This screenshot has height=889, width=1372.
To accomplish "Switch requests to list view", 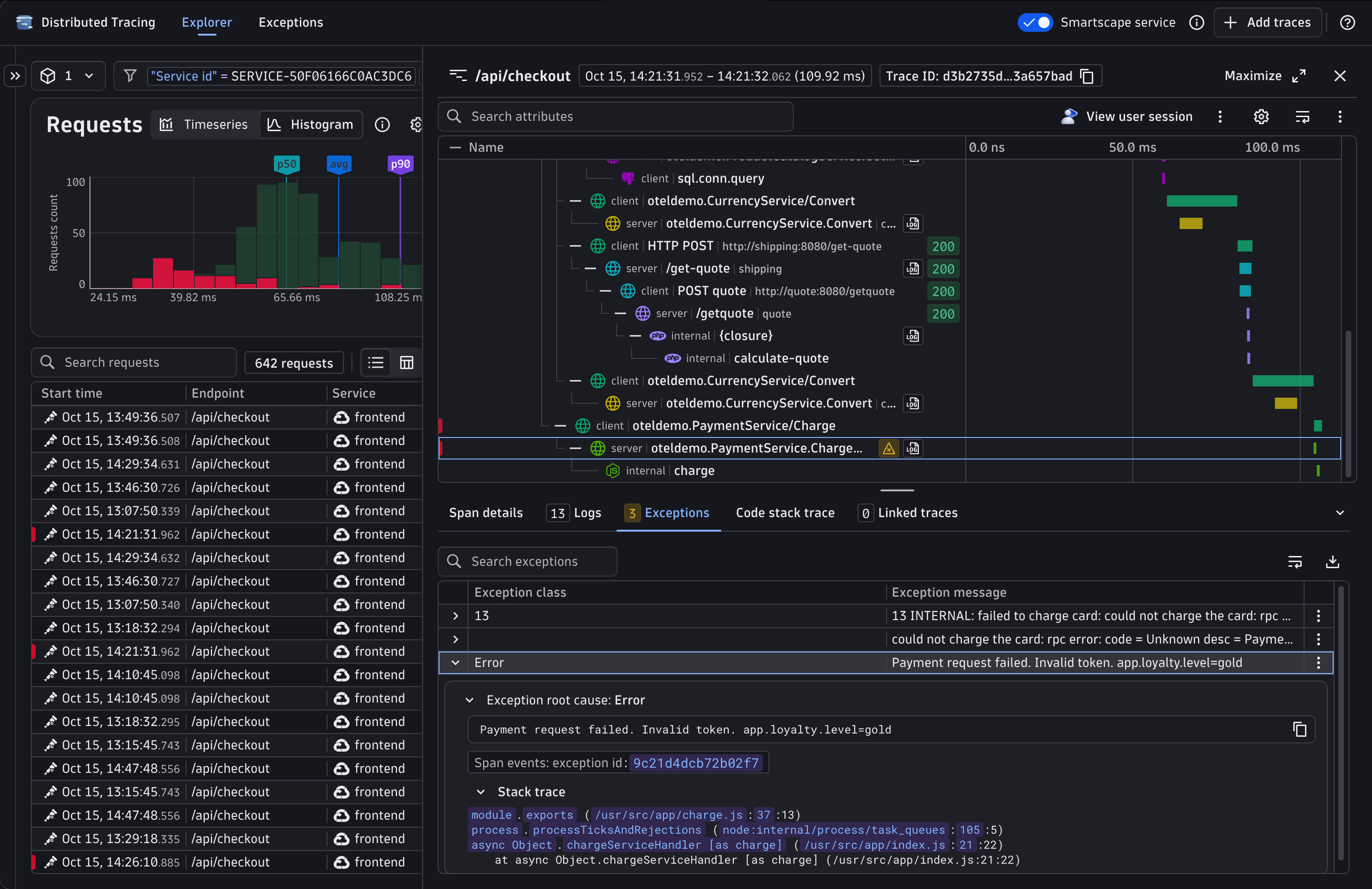I will tap(375, 363).
